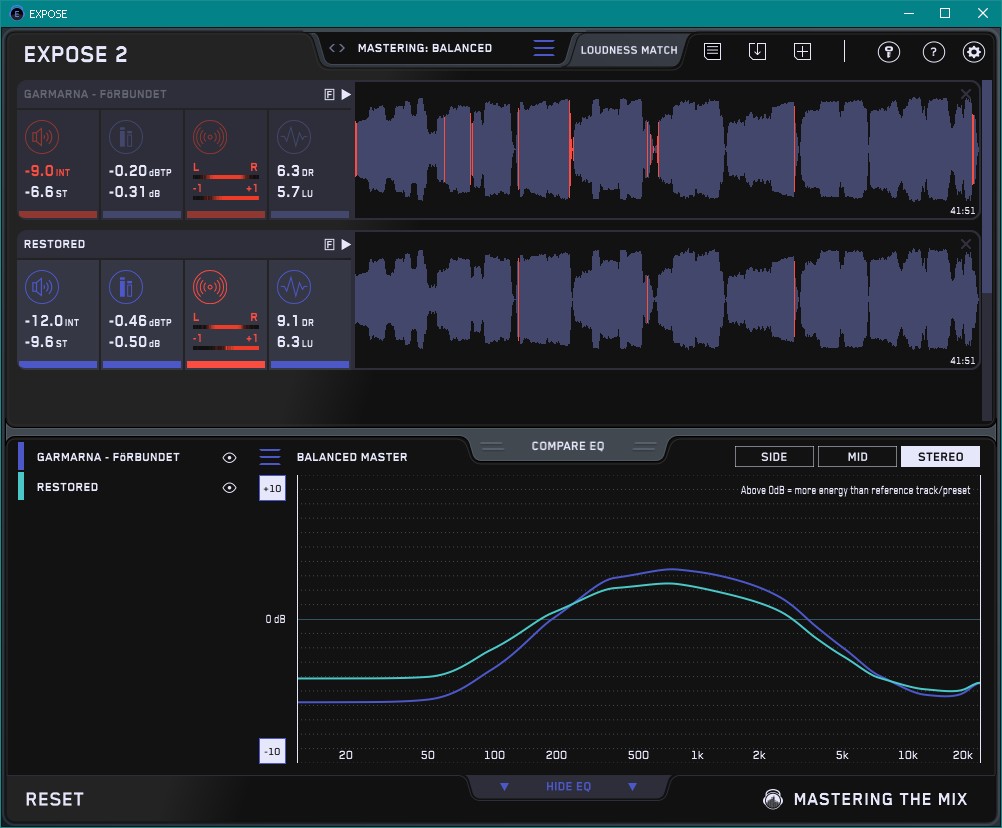Click the peak level icon on the Restored track
This screenshot has width=1002, height=828.
tap(125, 288)
